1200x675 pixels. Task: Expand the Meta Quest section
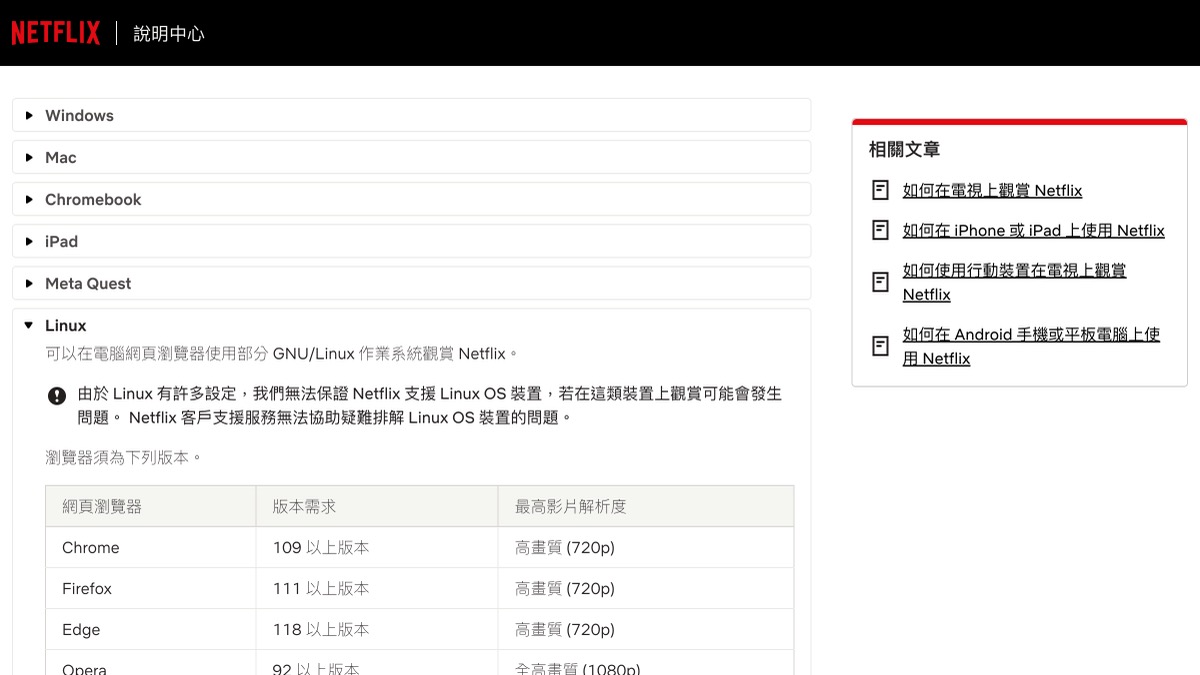[x=411, y=283]
